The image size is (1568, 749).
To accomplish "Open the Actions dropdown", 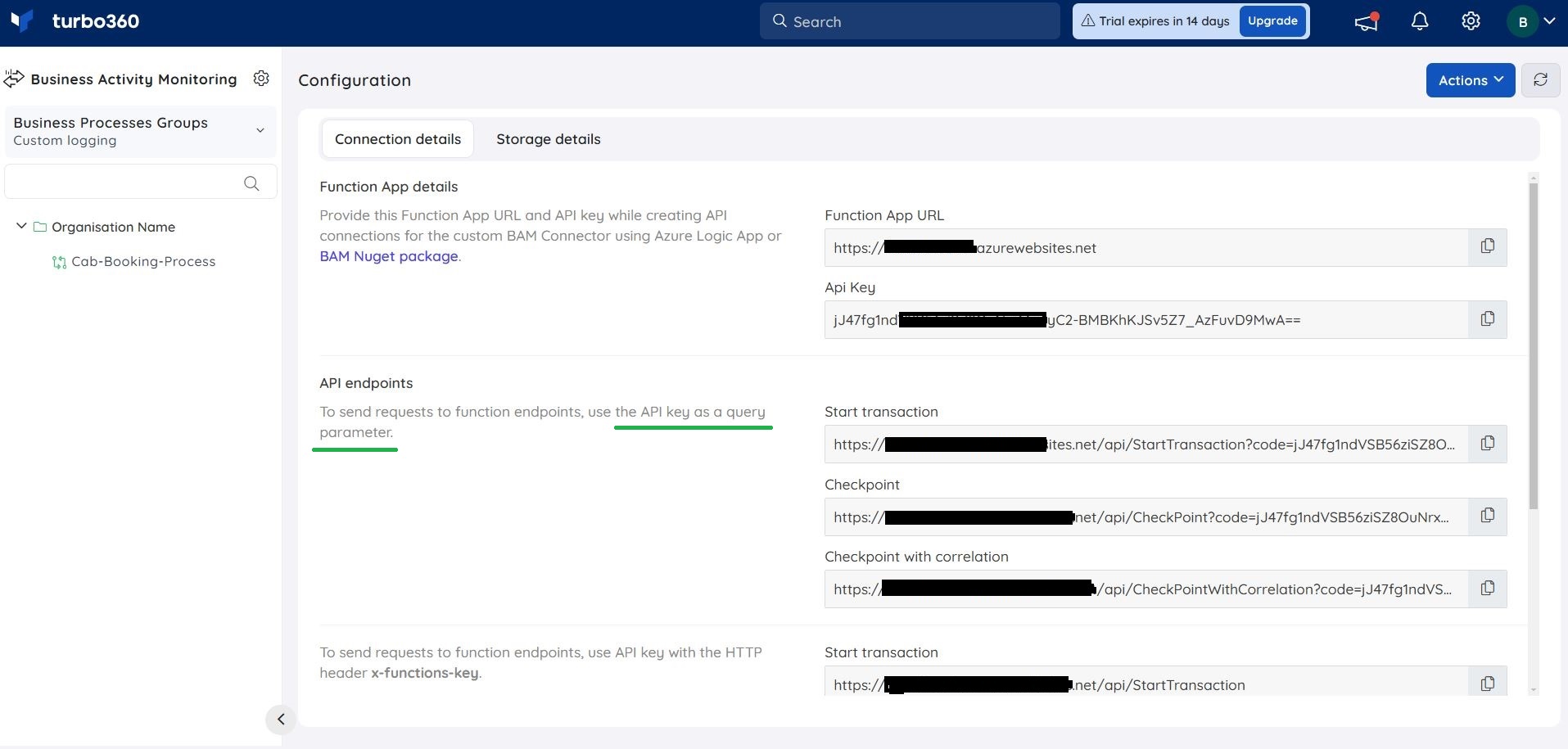I will click(1471, 80).
